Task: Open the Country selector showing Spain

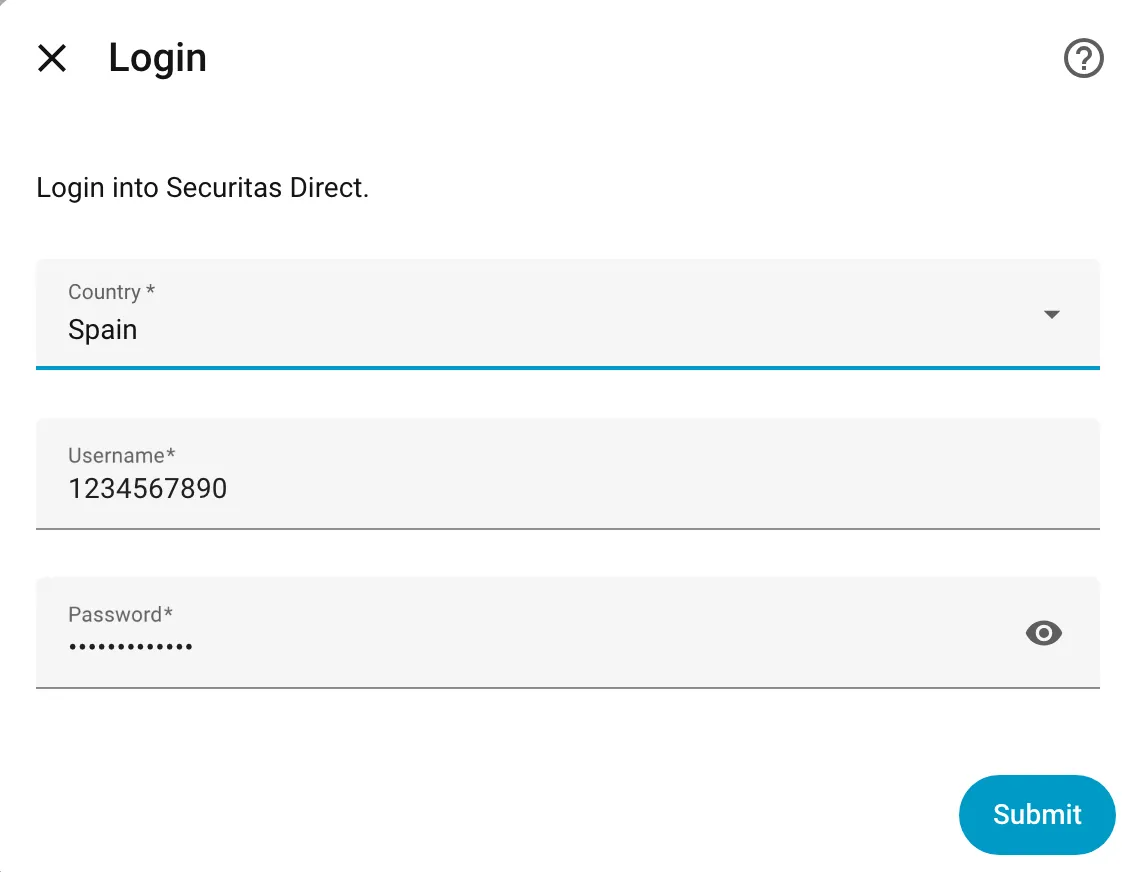Action: (567, 315)
